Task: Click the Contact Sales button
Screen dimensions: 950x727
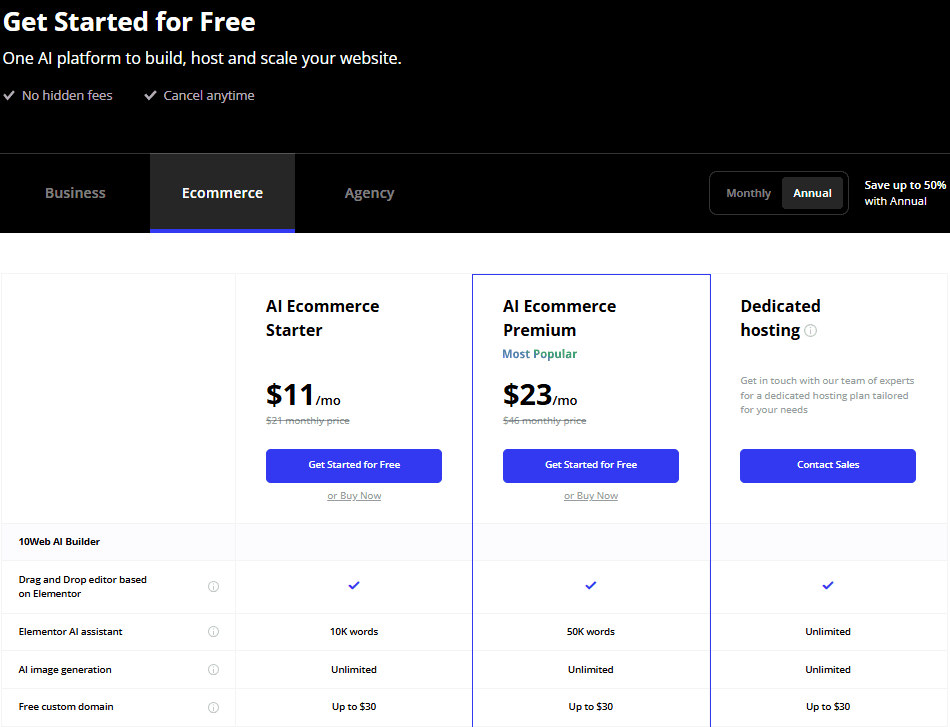Action: [828, 465]
